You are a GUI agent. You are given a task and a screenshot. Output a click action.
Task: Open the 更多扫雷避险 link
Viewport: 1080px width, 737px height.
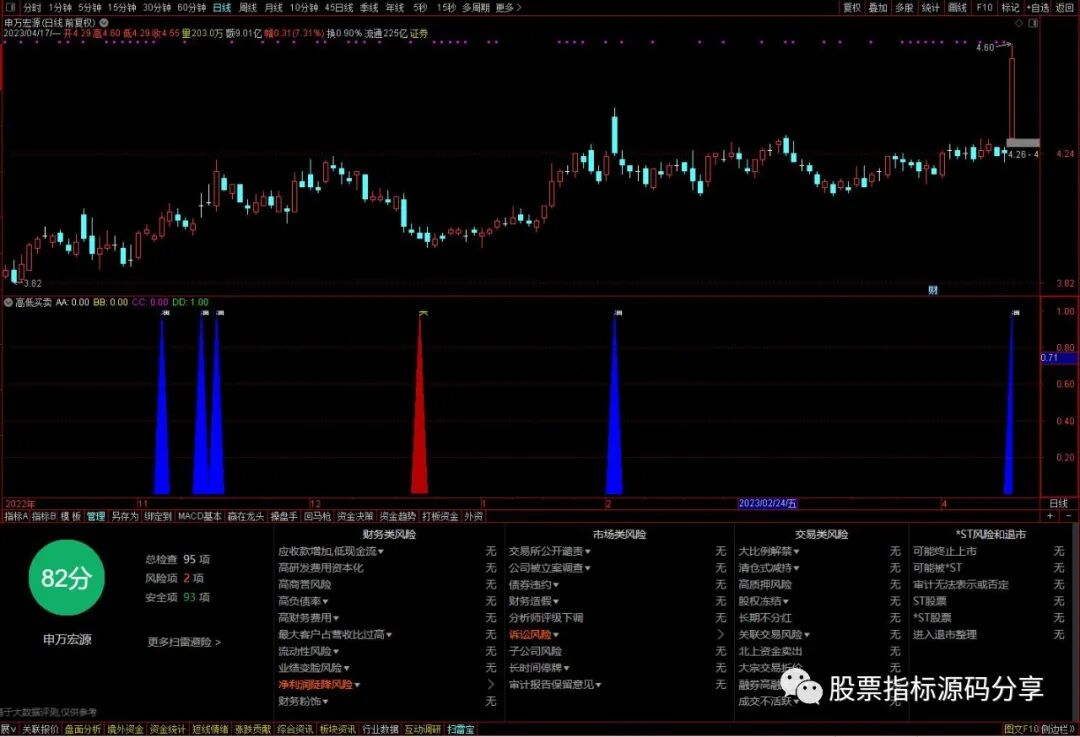click(184, 642)
